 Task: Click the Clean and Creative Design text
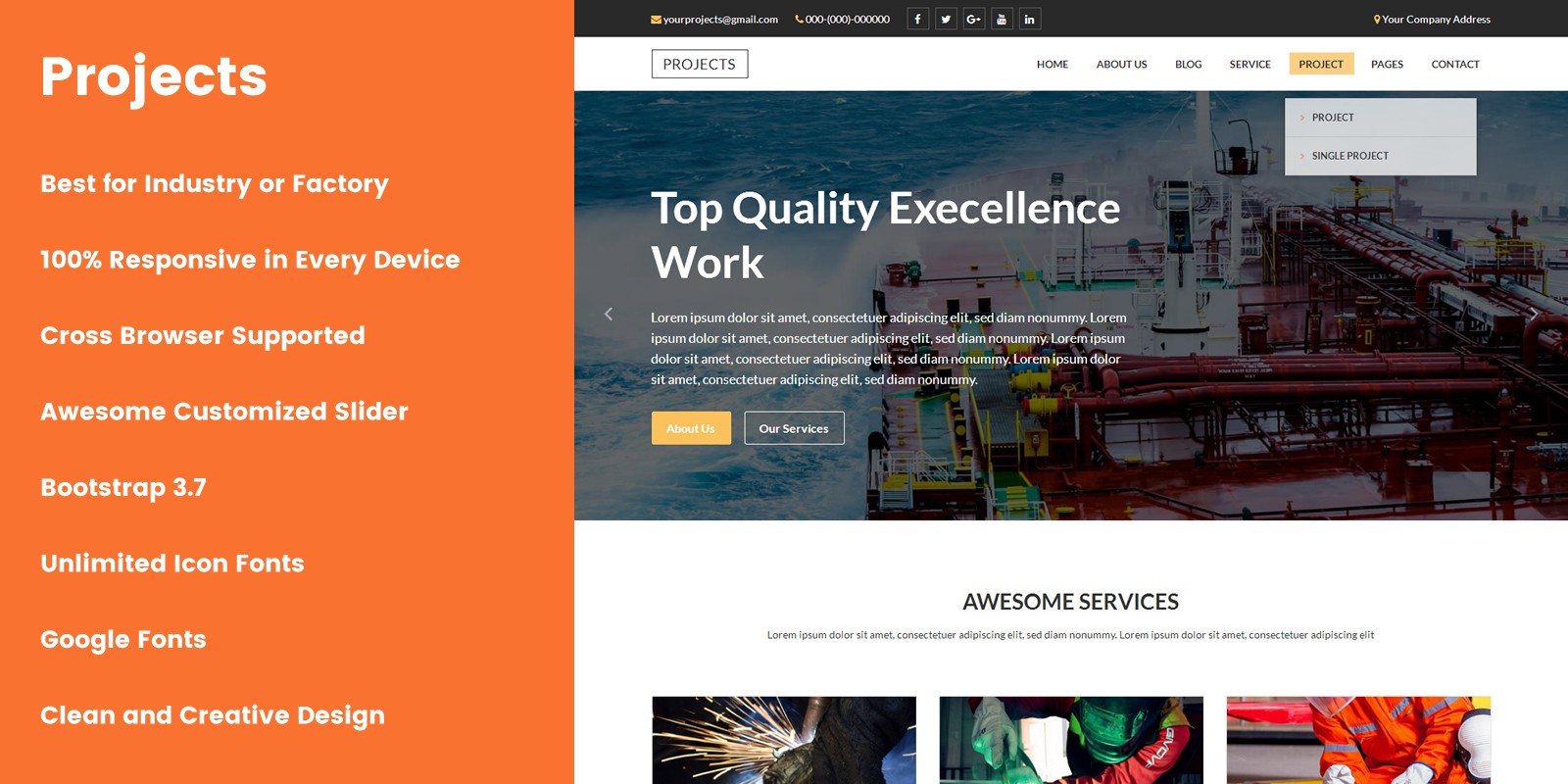point(213,715)
